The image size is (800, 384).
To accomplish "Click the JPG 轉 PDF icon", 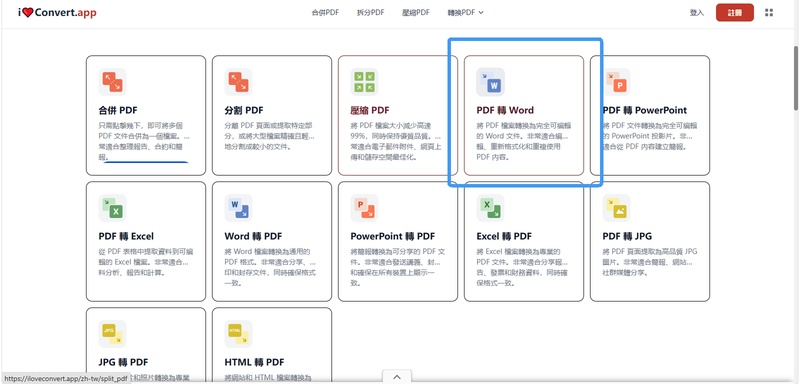I will pos(112,334).
